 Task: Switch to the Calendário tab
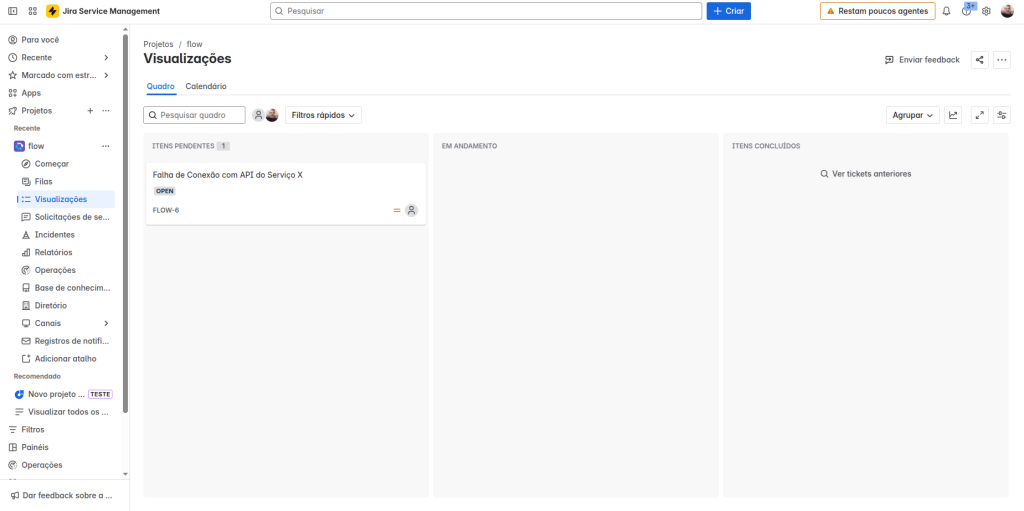pos(206,86)
